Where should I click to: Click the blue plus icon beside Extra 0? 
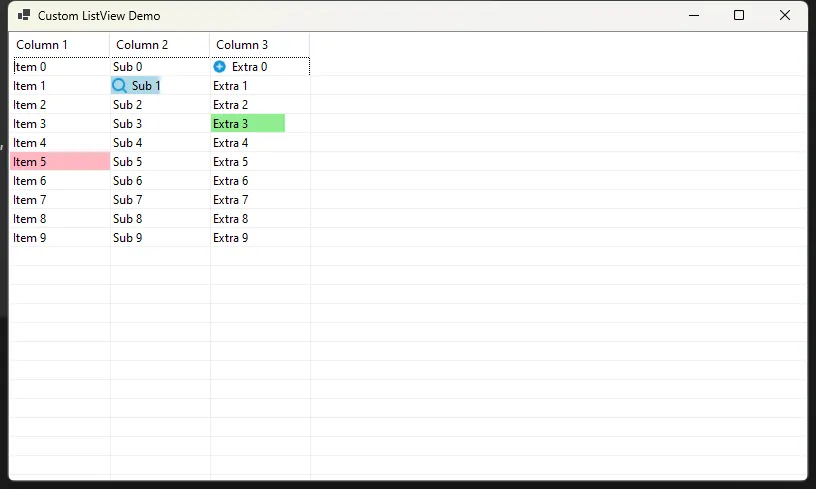220,67
